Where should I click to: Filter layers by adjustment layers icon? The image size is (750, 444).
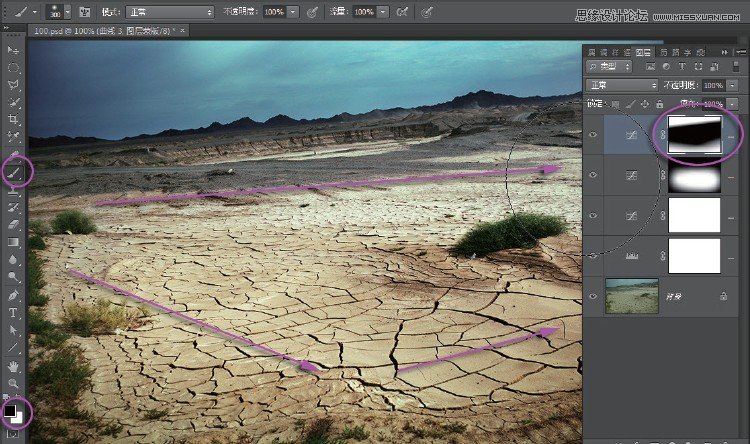(x=666, y=67)
